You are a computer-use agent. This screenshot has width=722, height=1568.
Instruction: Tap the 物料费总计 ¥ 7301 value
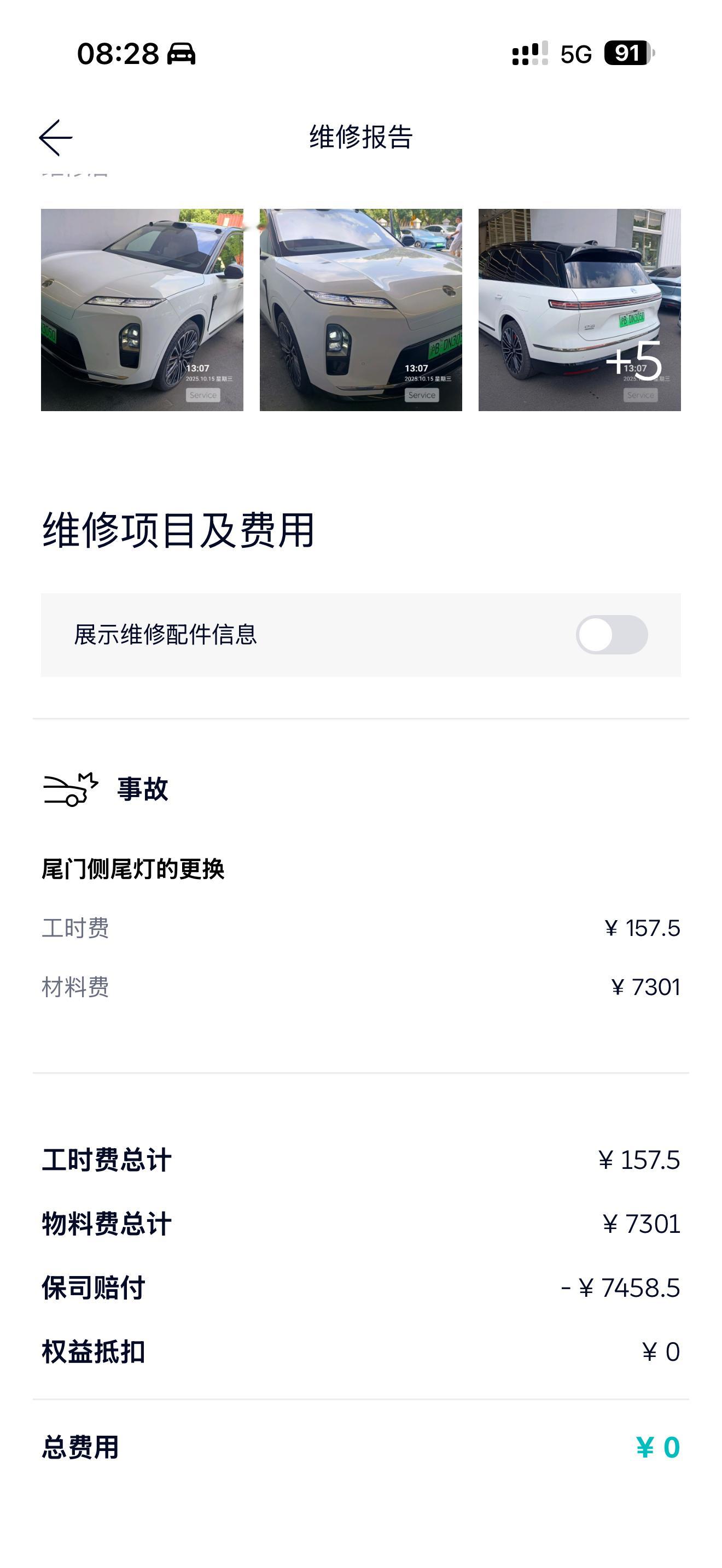point(641,1224)
